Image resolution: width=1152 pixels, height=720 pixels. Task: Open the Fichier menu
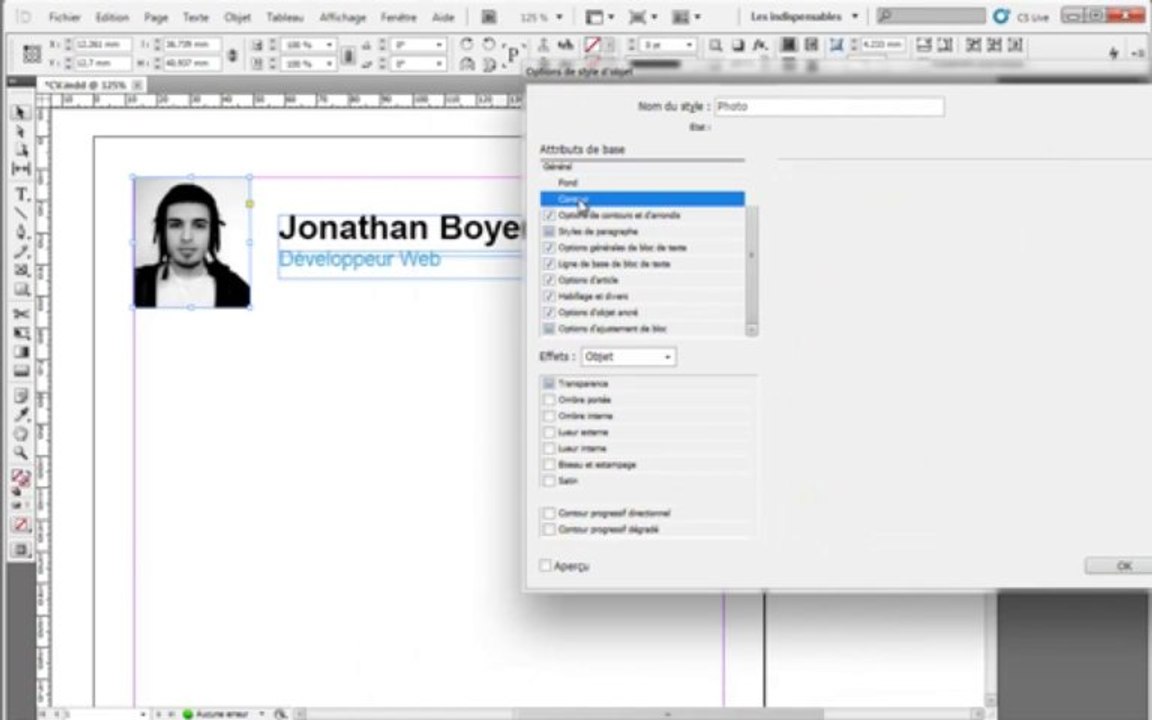tap(65, 17)
